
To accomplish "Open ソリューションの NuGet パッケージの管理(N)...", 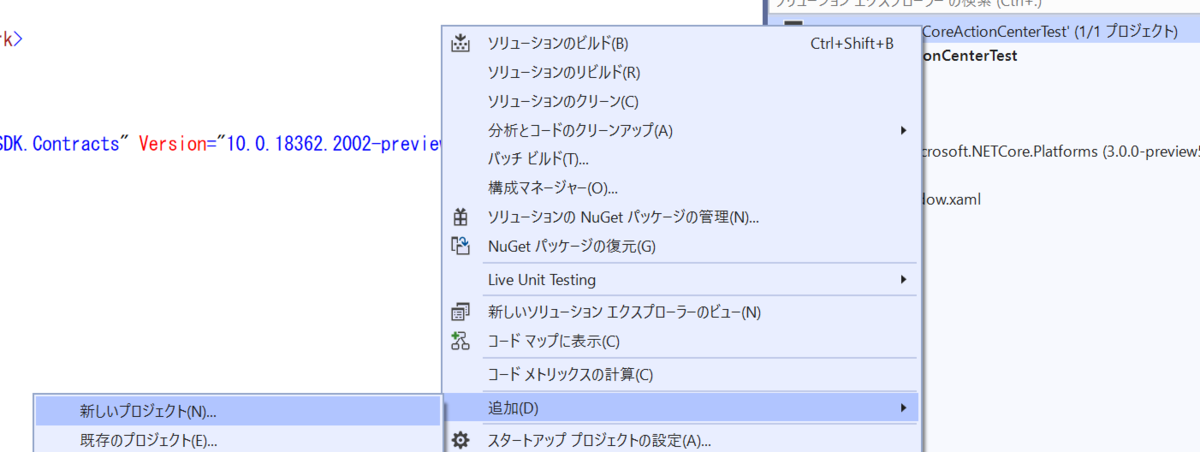I will coord(680,216).
